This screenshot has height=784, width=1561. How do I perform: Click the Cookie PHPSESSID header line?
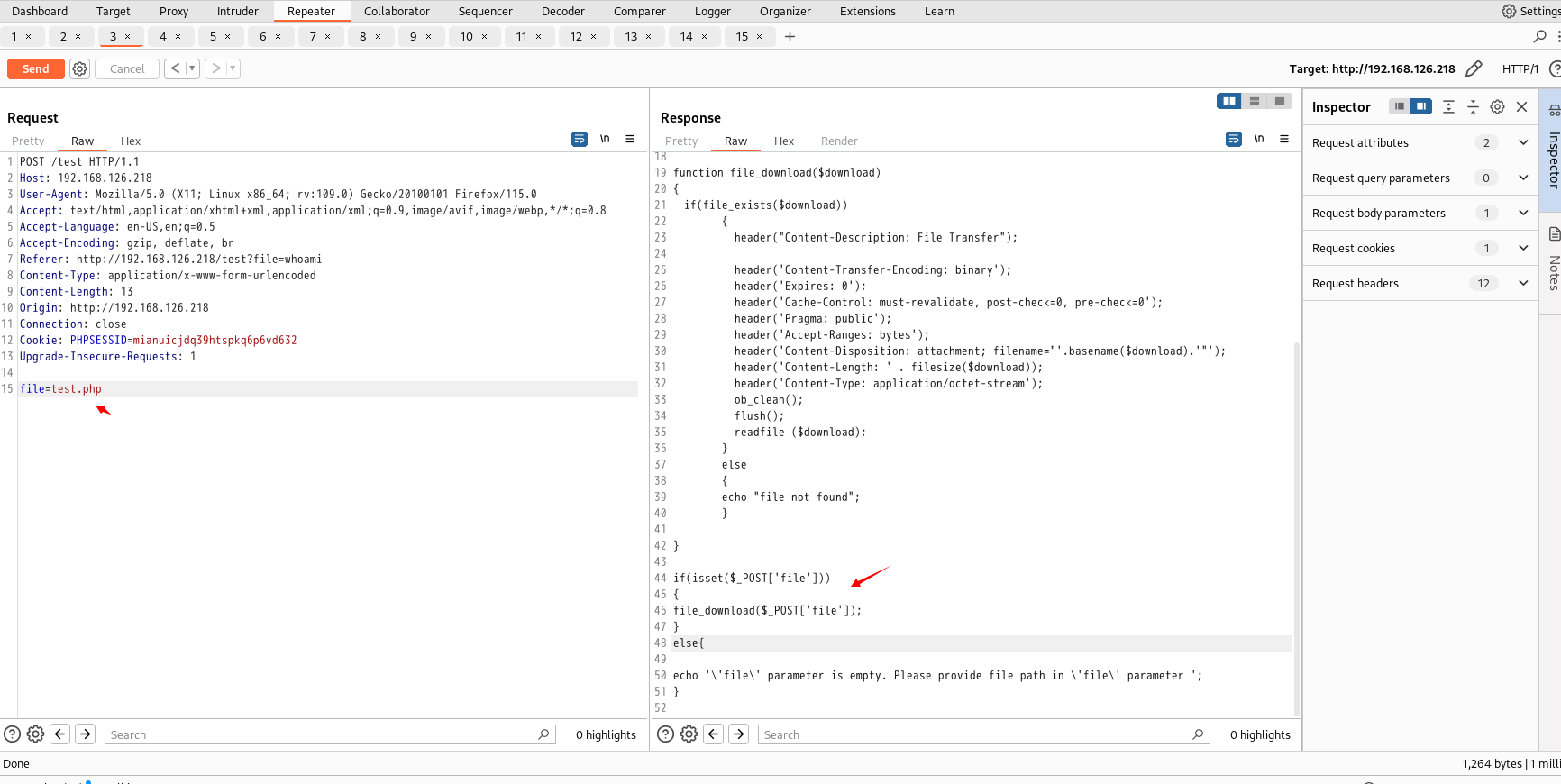[159, 341]
